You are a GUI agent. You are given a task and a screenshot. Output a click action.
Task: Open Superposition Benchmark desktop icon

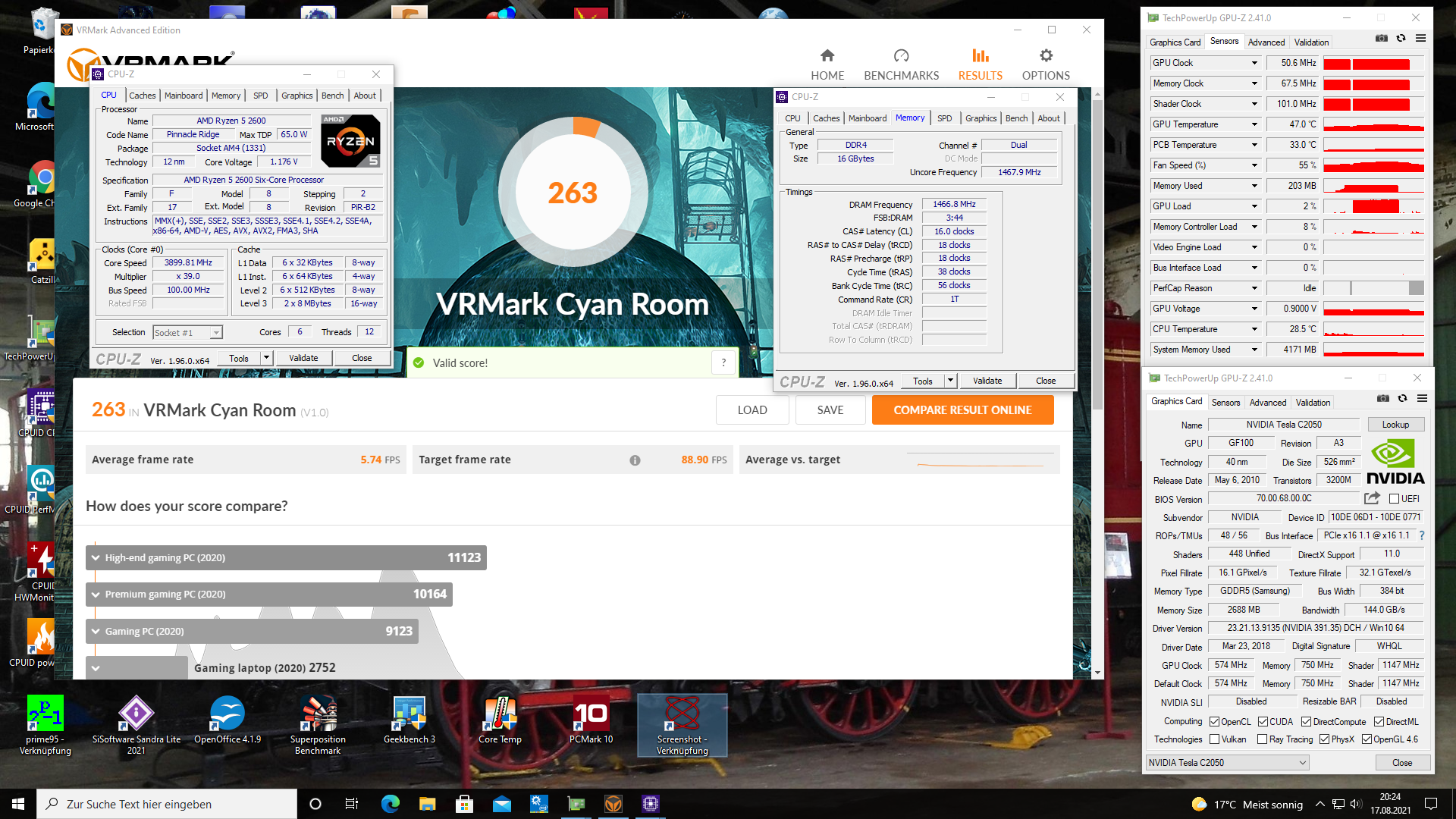[318, 725]
